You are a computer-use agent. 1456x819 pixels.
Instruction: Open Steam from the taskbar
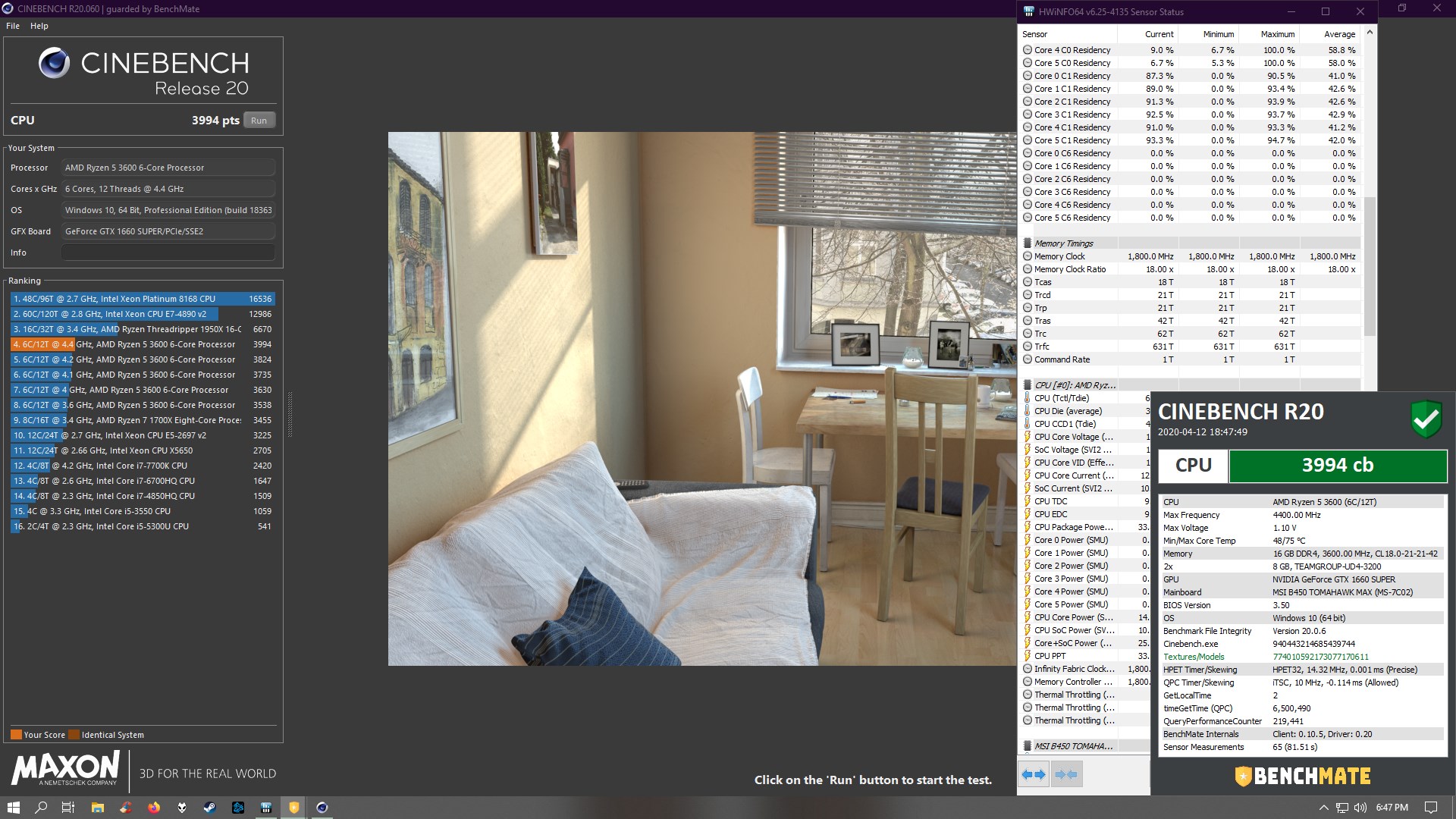point(209,808)
